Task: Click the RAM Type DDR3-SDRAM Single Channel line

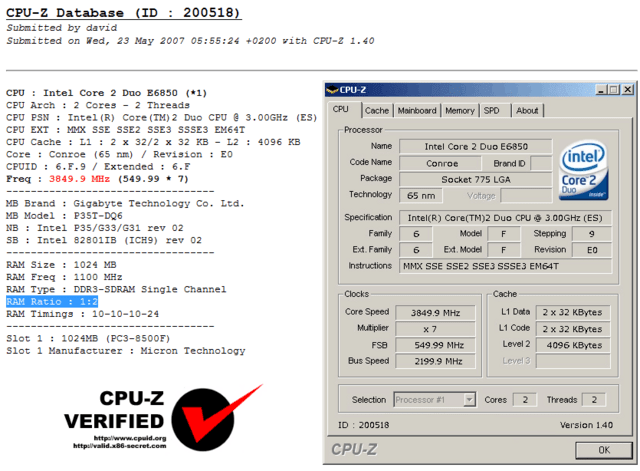Action: point(116,289)
